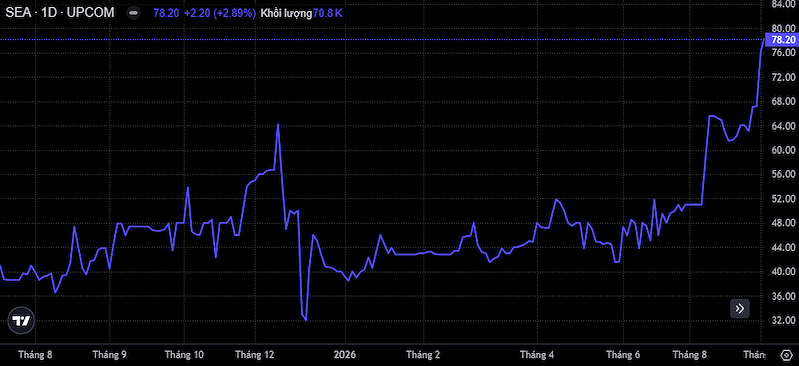Screen dimensions: 799x366
Task: Click the 32.00 price axis label
Action: (x=784, y=320)
